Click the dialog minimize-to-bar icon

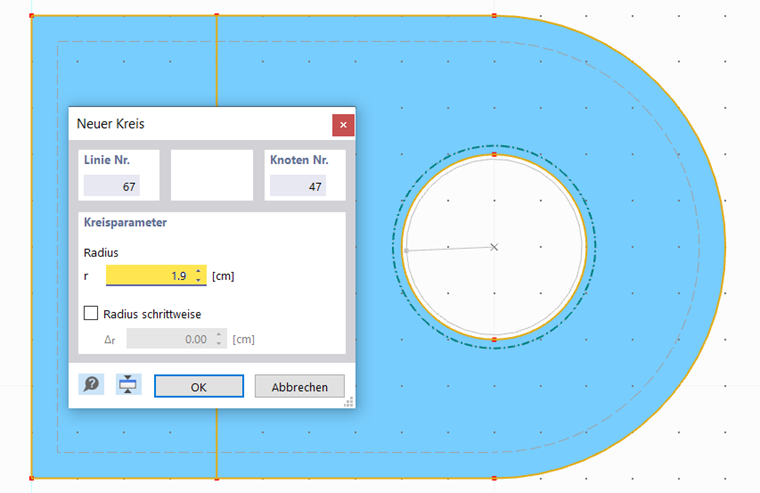pos(128,384)
